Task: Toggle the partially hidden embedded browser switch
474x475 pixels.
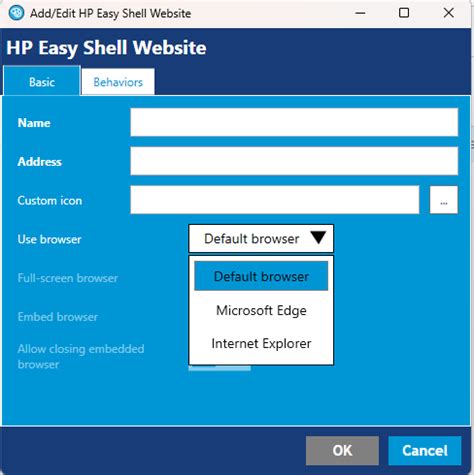Action: click(219, 368)
